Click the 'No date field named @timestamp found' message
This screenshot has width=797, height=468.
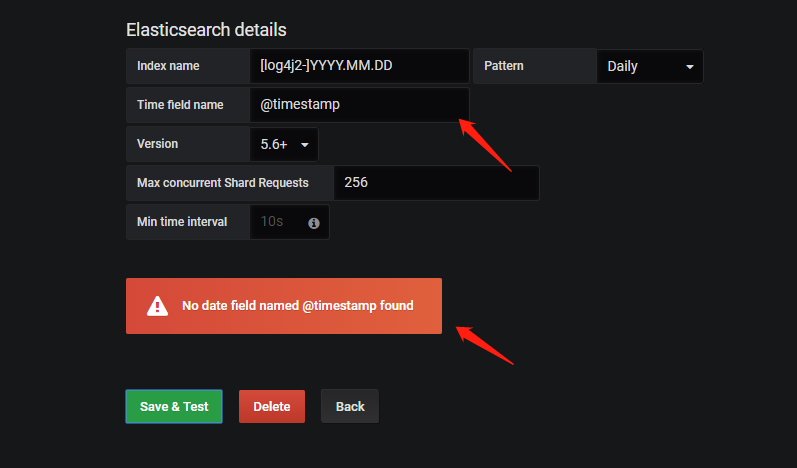(297, 306)
